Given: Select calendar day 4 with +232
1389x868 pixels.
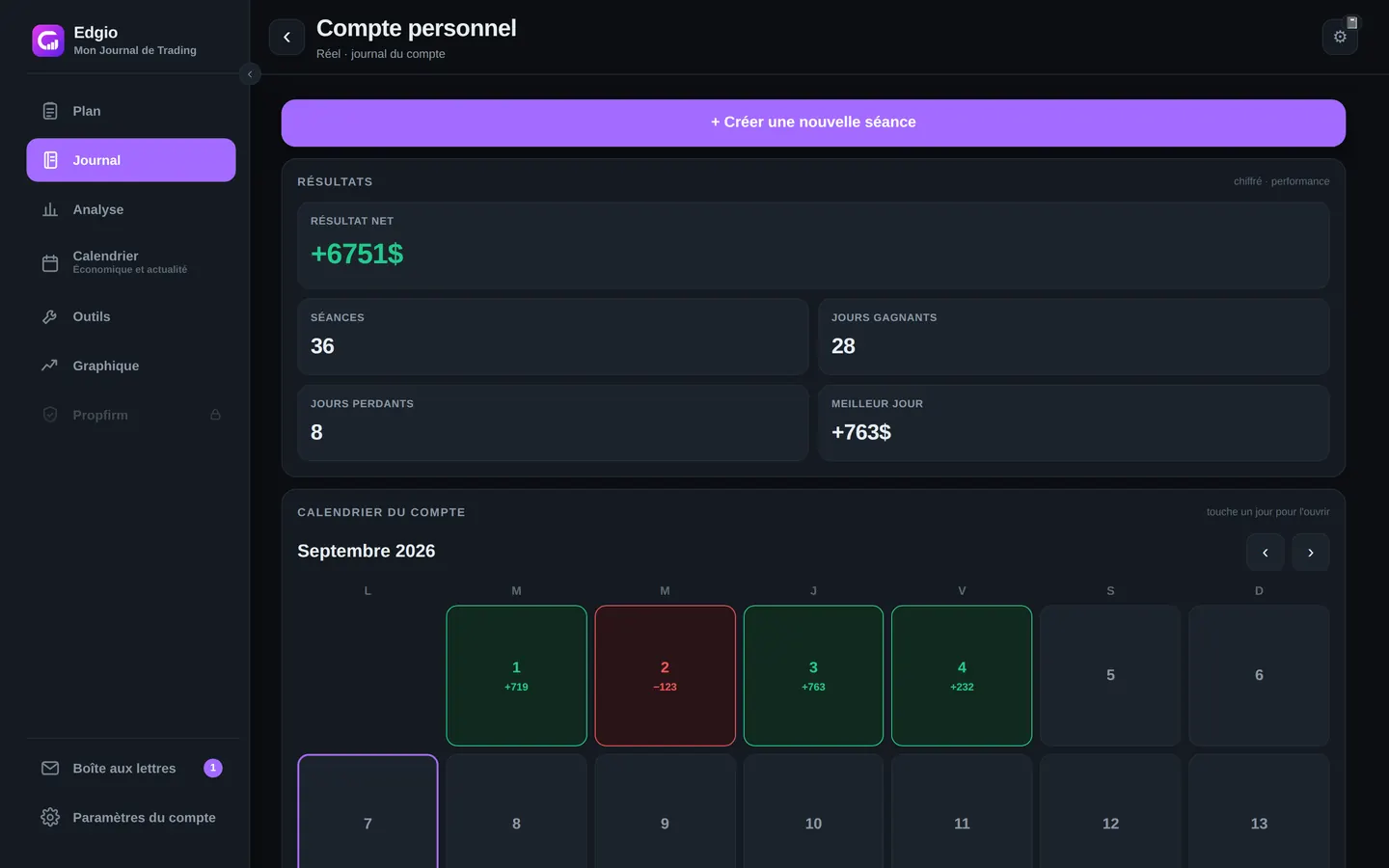Looking at the screenshot, I should (962, 675).
